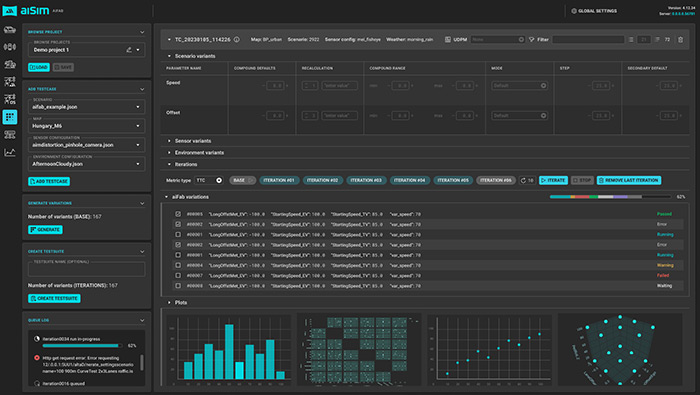Screen dimensions: 700x395
Task: Tick checkbox of first #00001 Running row
Action: (178, 235)
